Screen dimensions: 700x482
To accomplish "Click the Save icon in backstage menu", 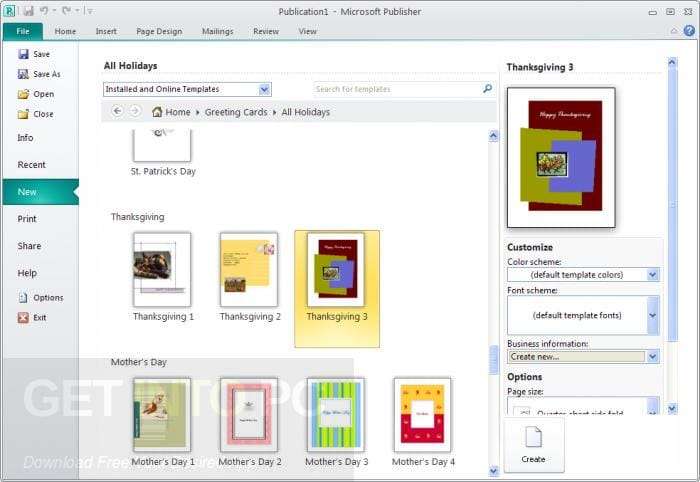I will click(23, 54).
